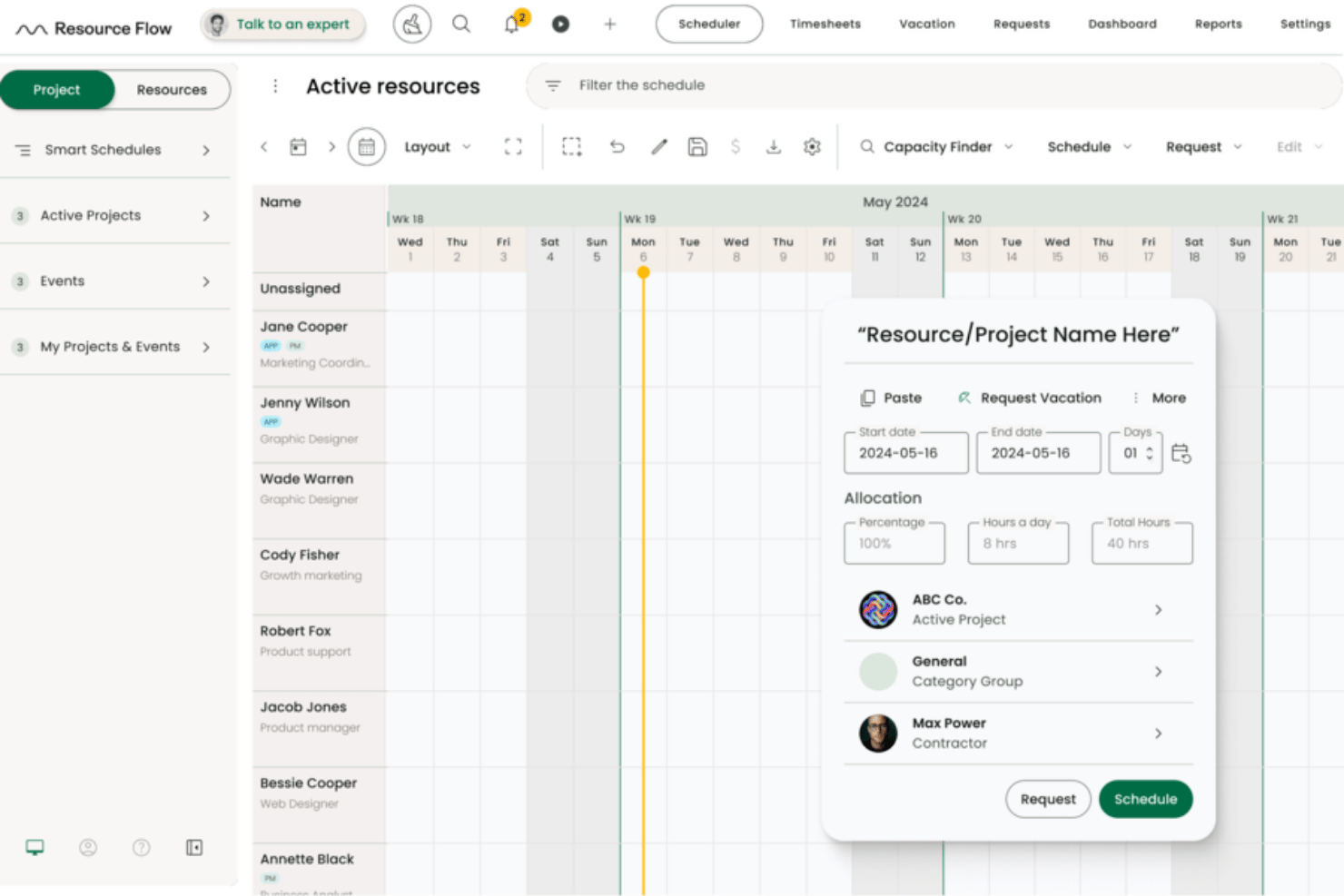
Task: Open the Capacity Finder dropdown
Action: 936,146
